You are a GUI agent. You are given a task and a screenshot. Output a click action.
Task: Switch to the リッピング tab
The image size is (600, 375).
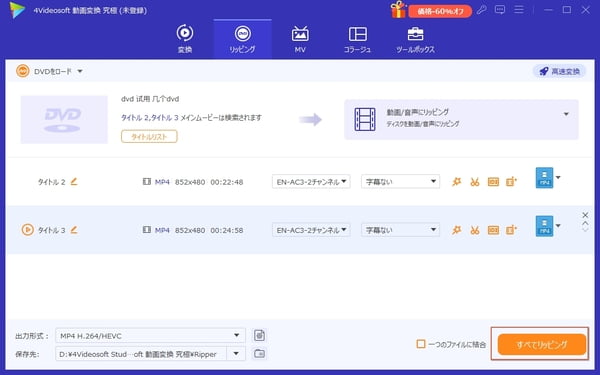pyautogui.click(x=243, y=39)
